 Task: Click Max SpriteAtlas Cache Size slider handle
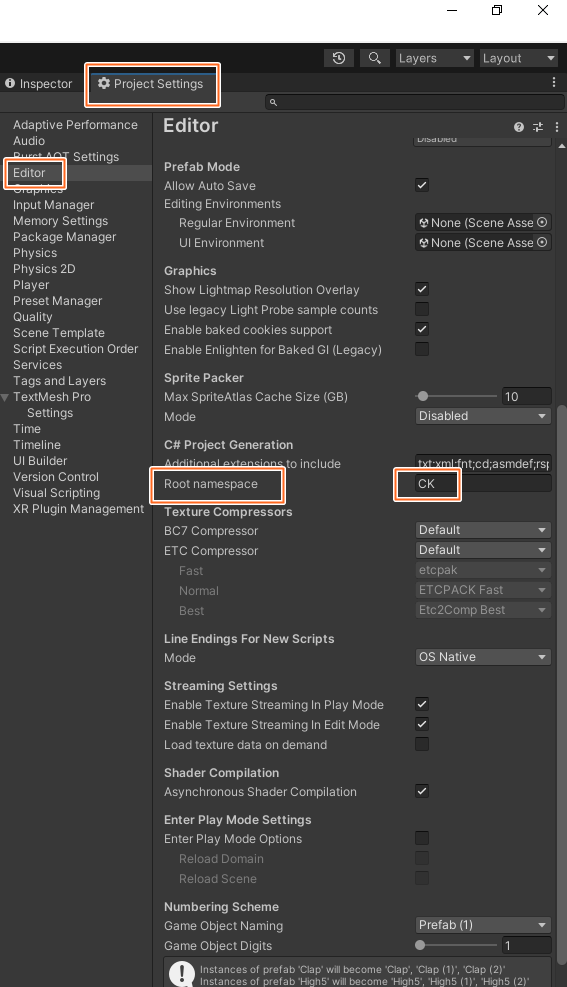tap(423, 396)
